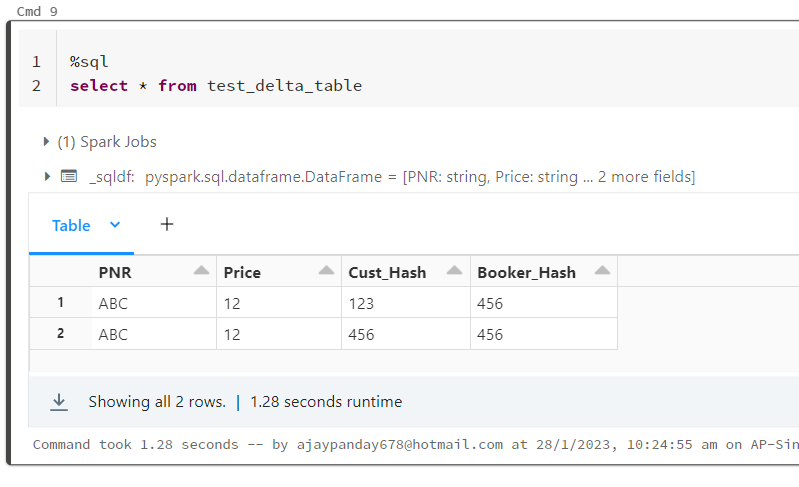Sort by Booker_Hash column arrow
The image size is (799, 487).
[602, 271]
